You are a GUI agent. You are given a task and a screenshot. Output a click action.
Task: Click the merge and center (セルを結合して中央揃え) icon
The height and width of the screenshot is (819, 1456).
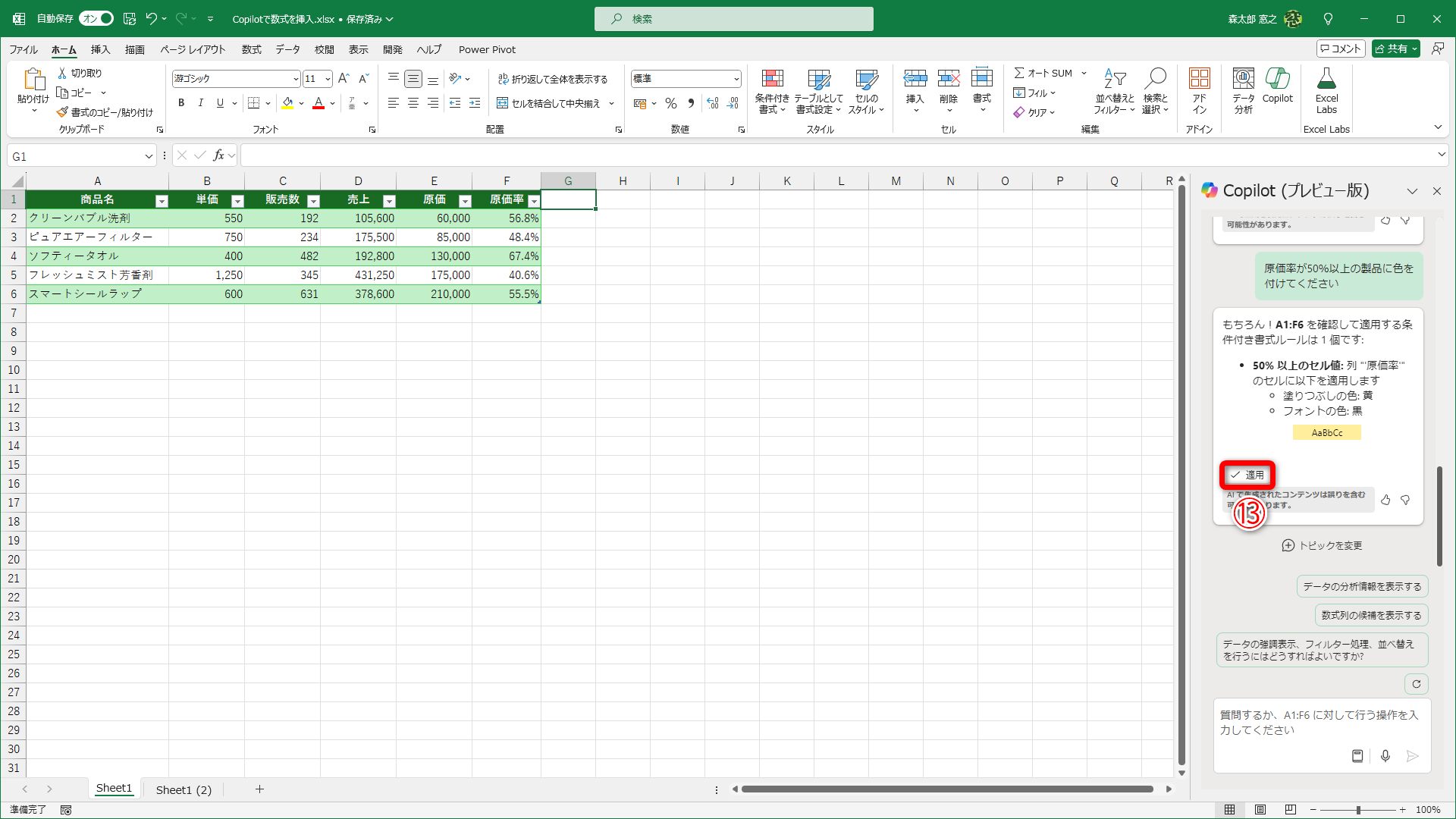[502, 103]
